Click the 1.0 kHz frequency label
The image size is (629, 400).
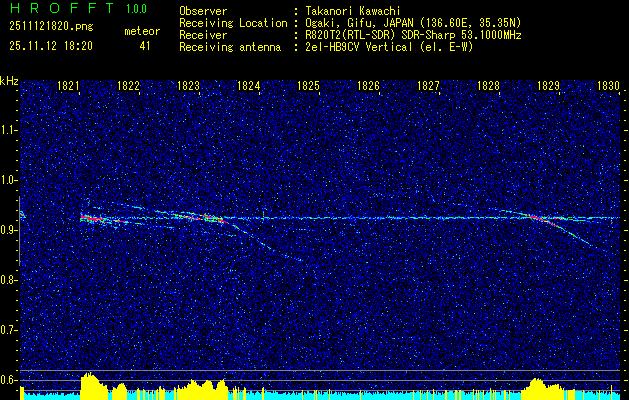point(8,181)
